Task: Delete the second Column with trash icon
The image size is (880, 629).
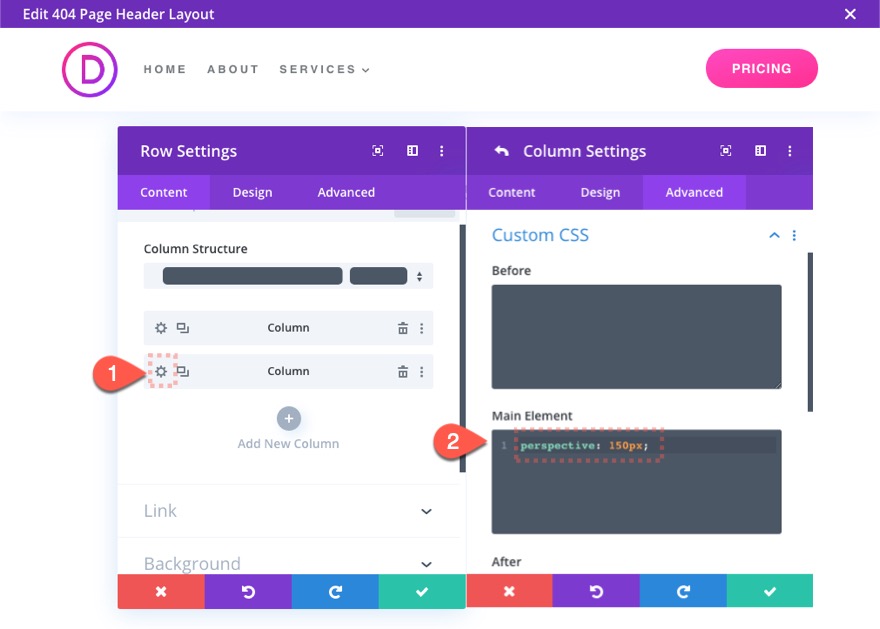Action: [403, 371]
